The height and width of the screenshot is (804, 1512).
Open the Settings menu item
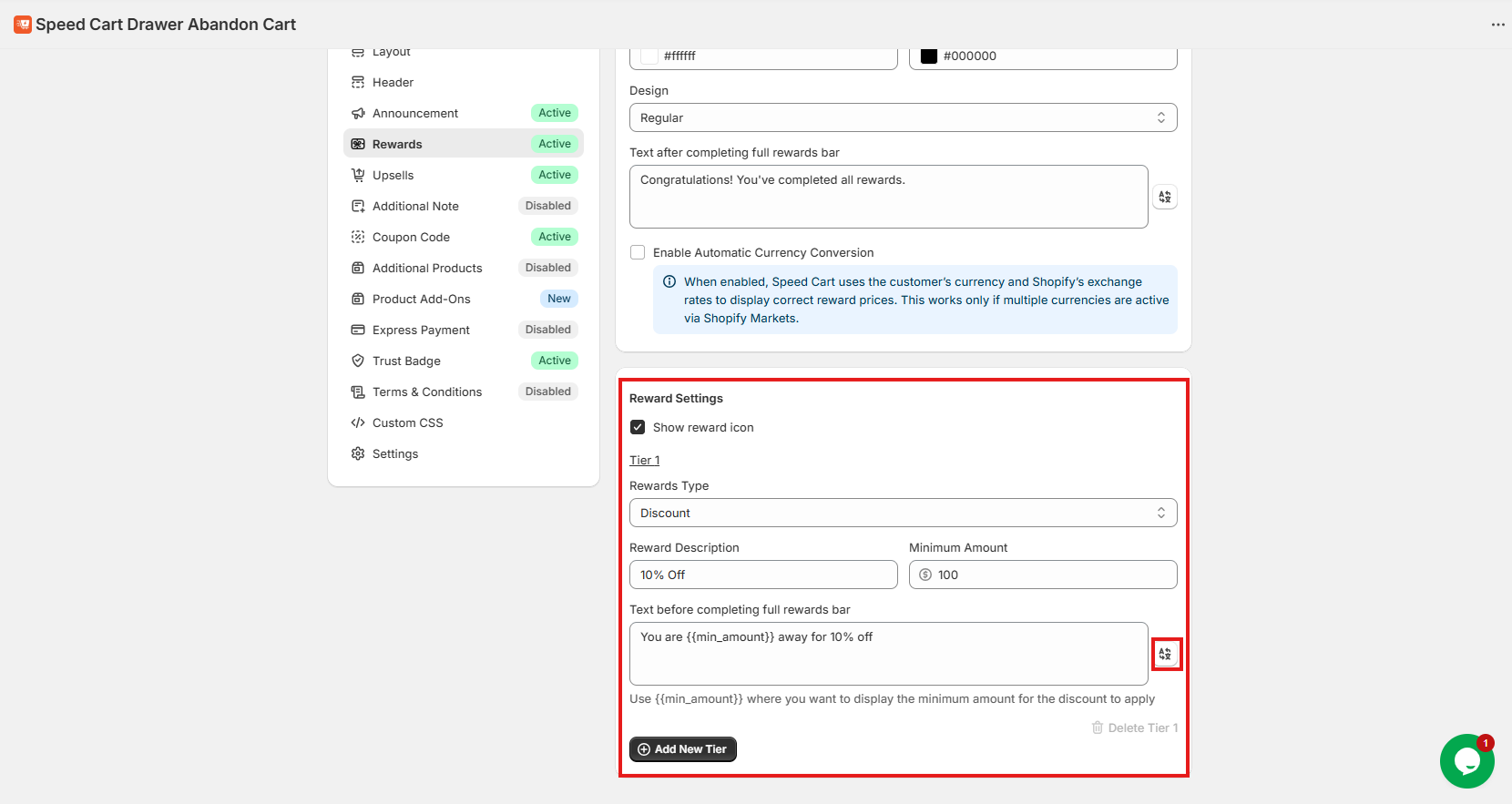coord(395,453)
